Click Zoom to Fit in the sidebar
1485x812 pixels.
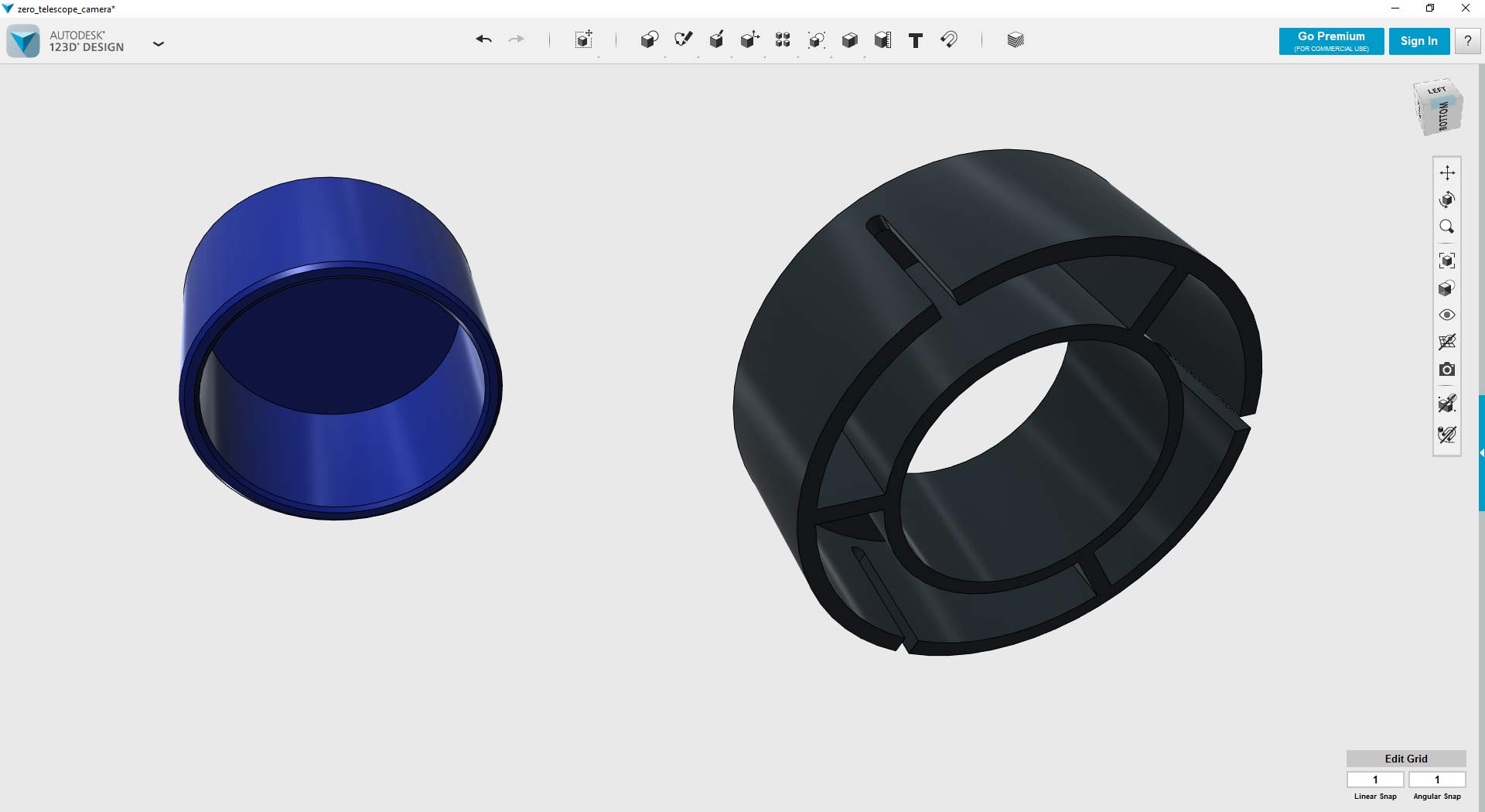pos(1448,260)
